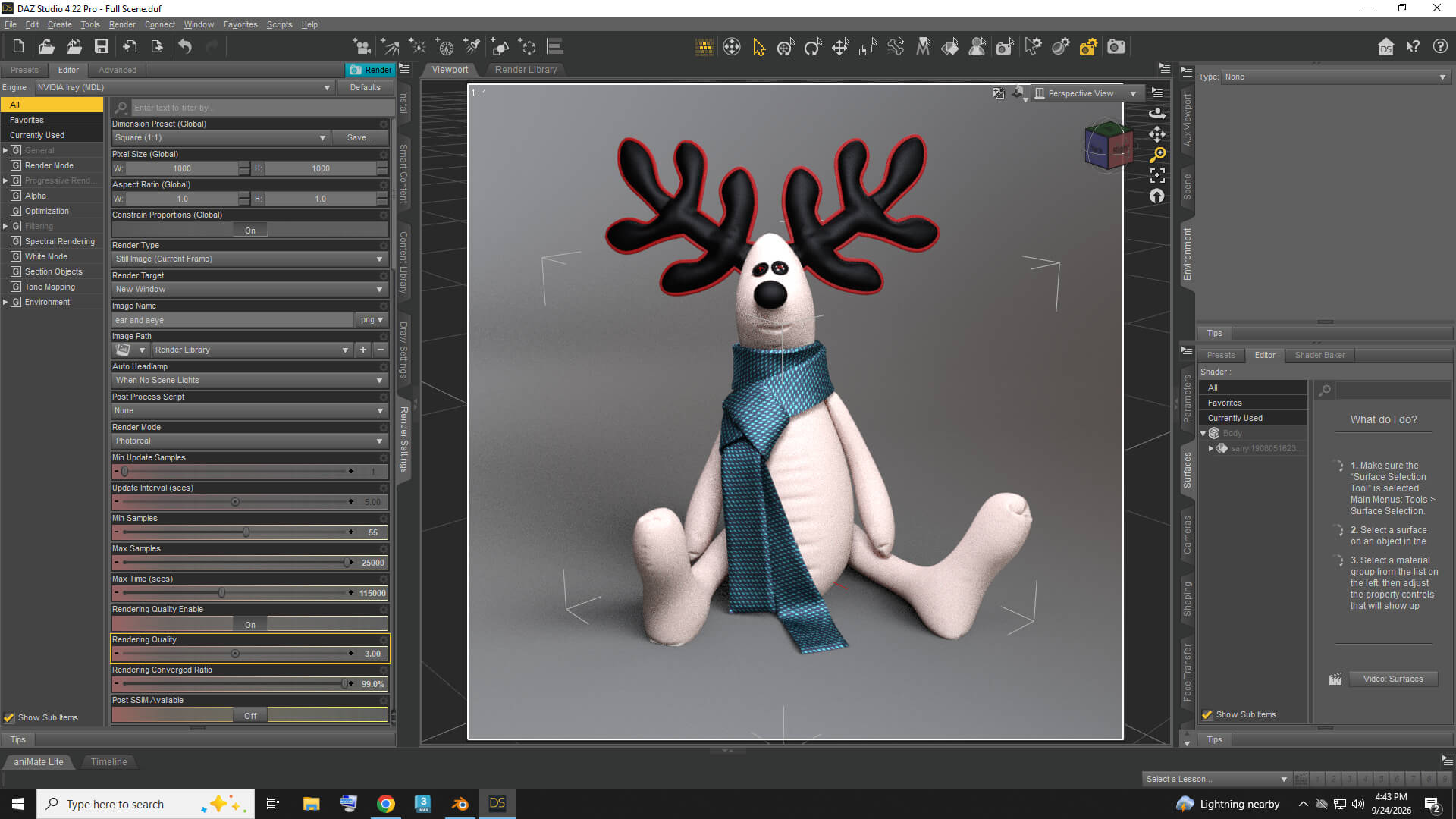1456x819 pixels.
Task: Select the Rotate tool
Action: (x=813, y=47)
